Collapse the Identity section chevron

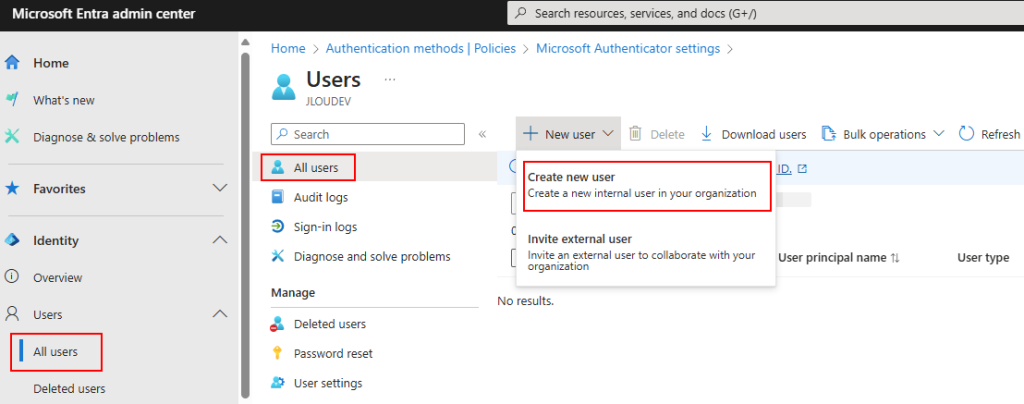point(220,240)
